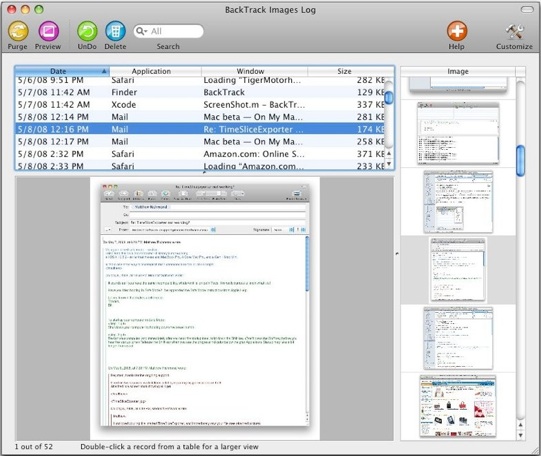Click the vertical split divider handle
Screen dimensions: 541x456
click(x=397, y=254)
